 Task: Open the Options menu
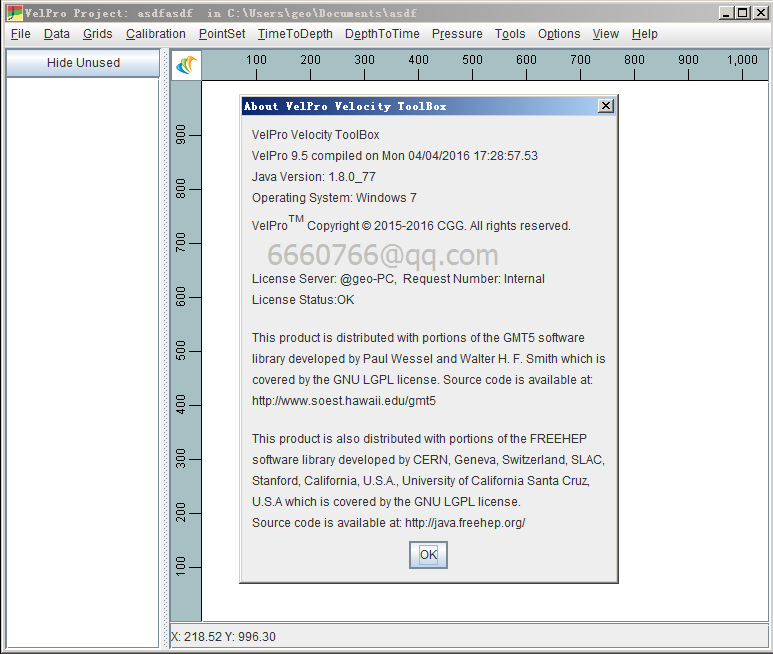pyautogui.click(x=559, y=34)
